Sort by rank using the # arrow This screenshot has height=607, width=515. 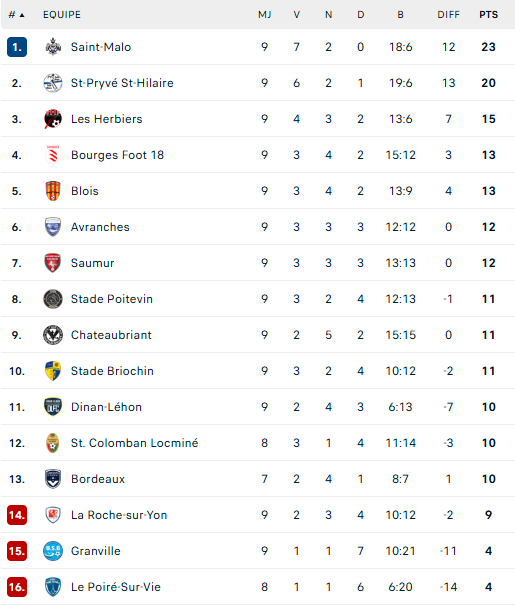pos(16,15)
